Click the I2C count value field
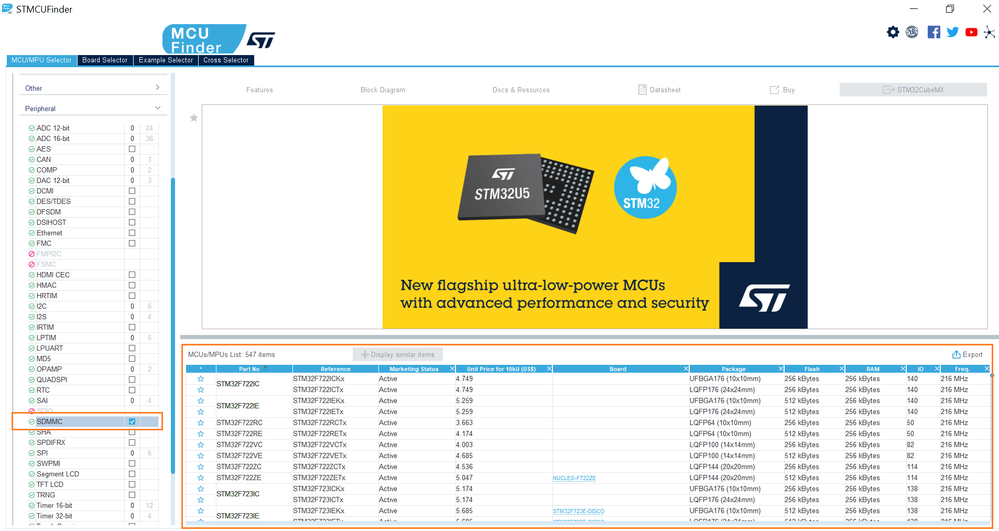This screenshot has height=531, width=999. (x=132, y=306)
